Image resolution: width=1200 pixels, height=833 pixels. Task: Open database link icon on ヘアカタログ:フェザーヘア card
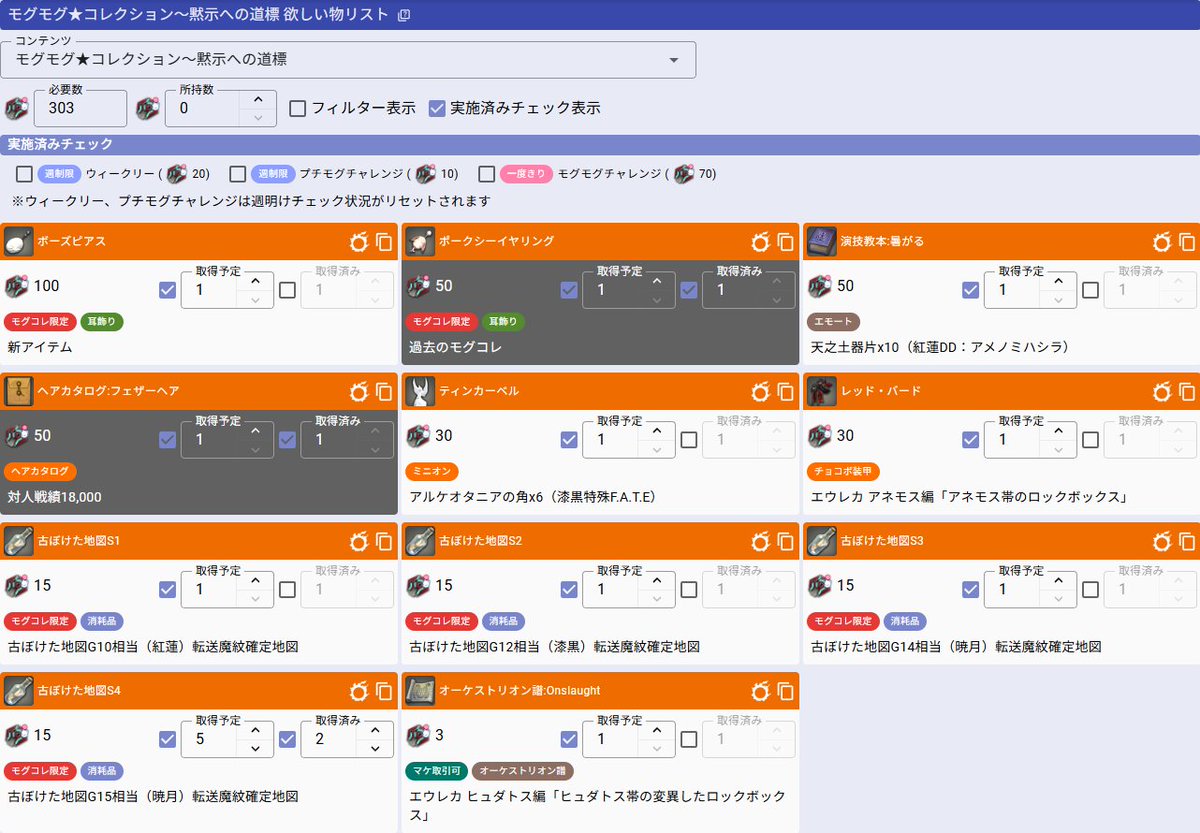[x=358, y=392]
